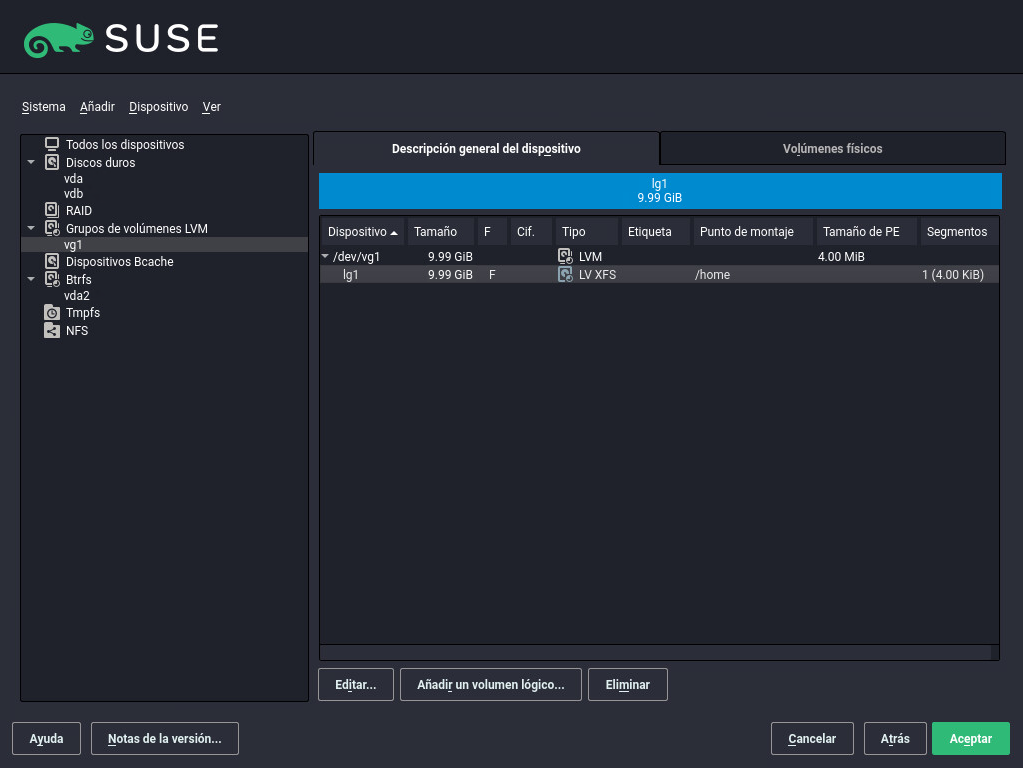Click the Tmpfs clock icon

coord(52,313)
